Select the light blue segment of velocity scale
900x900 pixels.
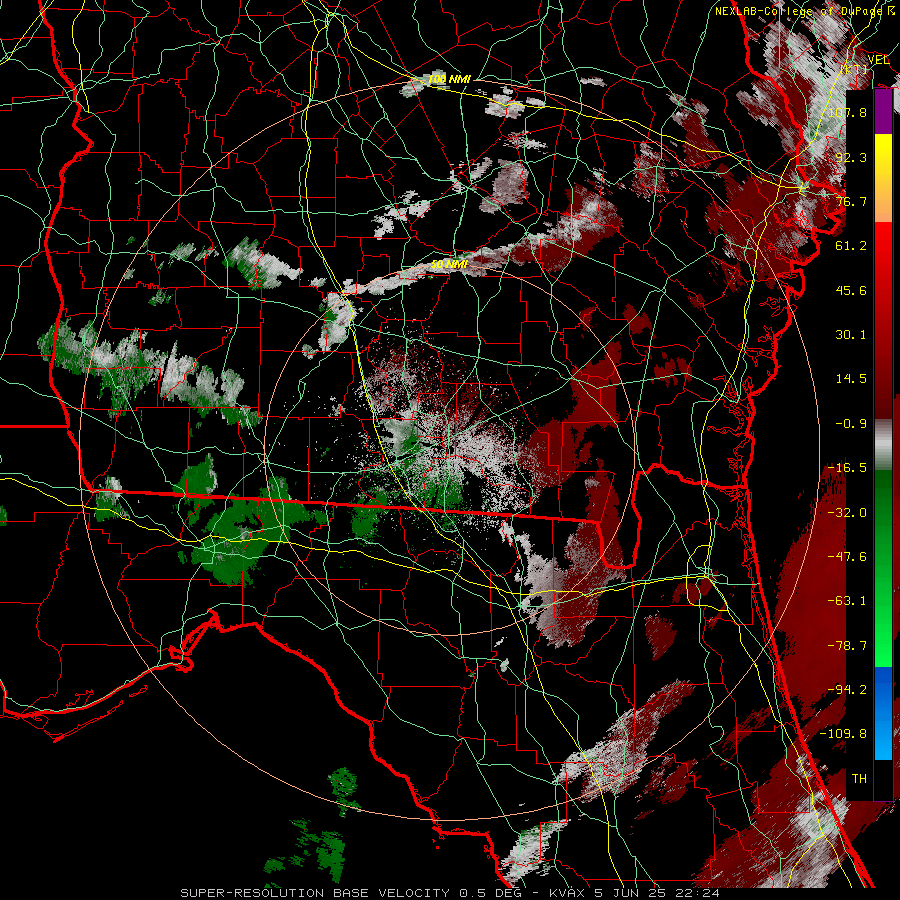883,738
